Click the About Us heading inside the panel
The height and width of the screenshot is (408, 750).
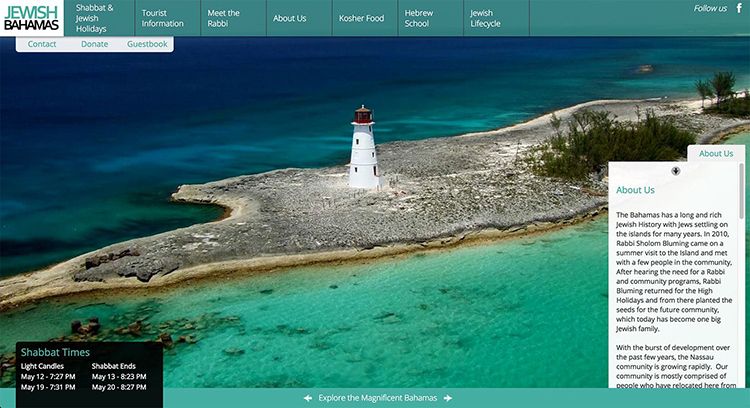tap(635, 190)
